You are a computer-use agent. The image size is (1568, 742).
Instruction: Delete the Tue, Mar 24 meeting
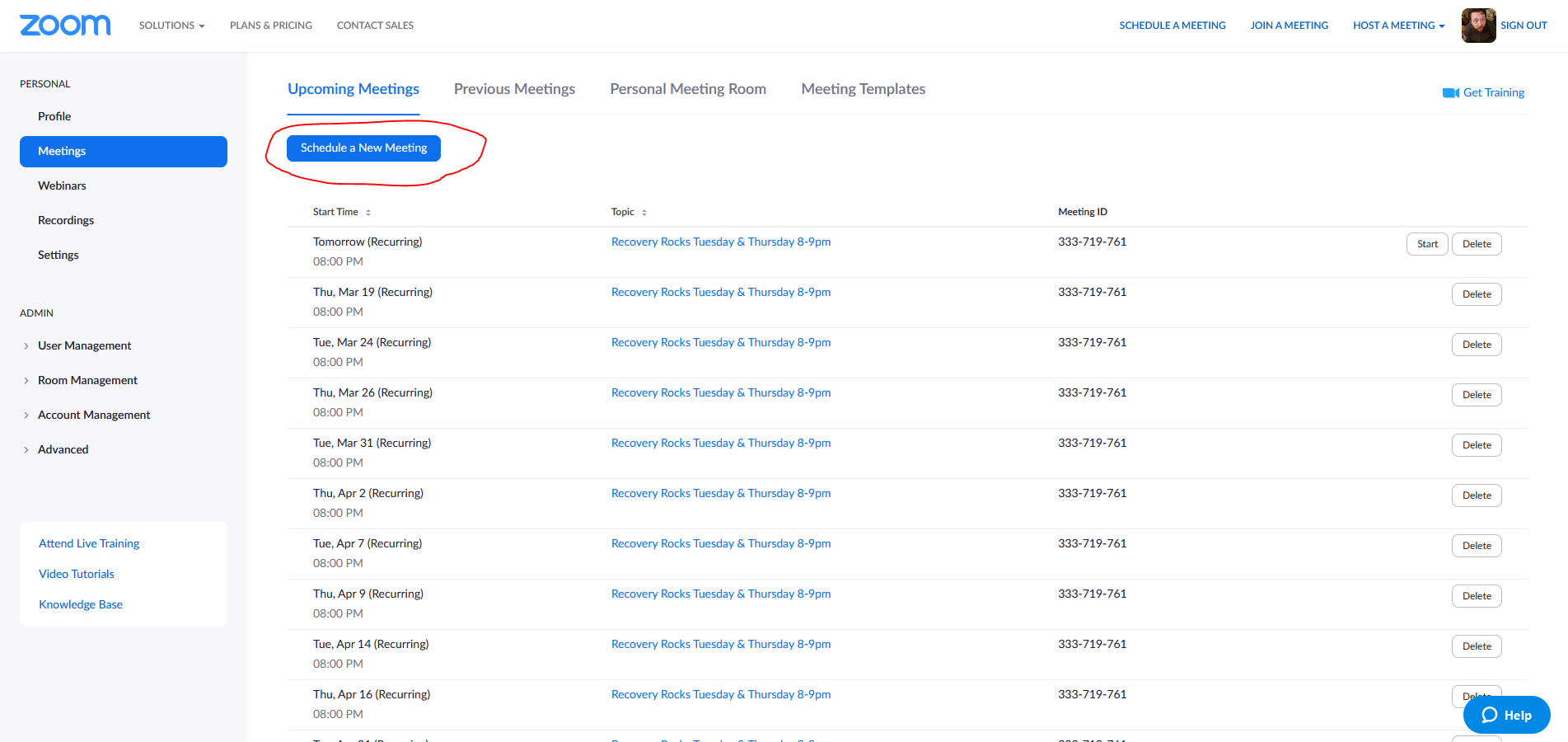point(1477,345)
